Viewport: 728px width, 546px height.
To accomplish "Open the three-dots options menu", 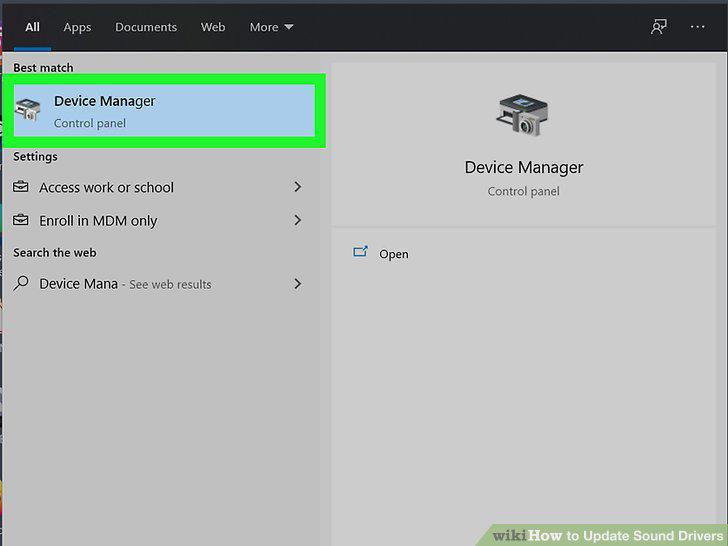I will tap(697, 27).
